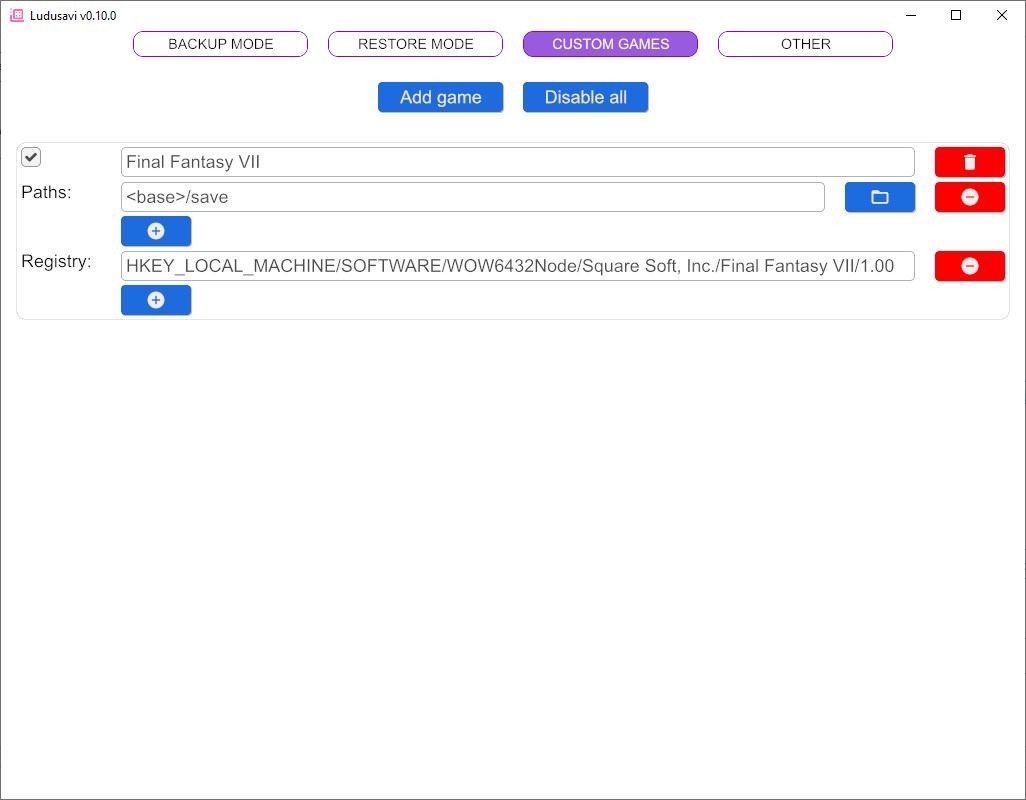The width and height of the screenshot is (1026, 800).
Task: Delete the Final Fantasy VII game entry
Action: (969, 162)
